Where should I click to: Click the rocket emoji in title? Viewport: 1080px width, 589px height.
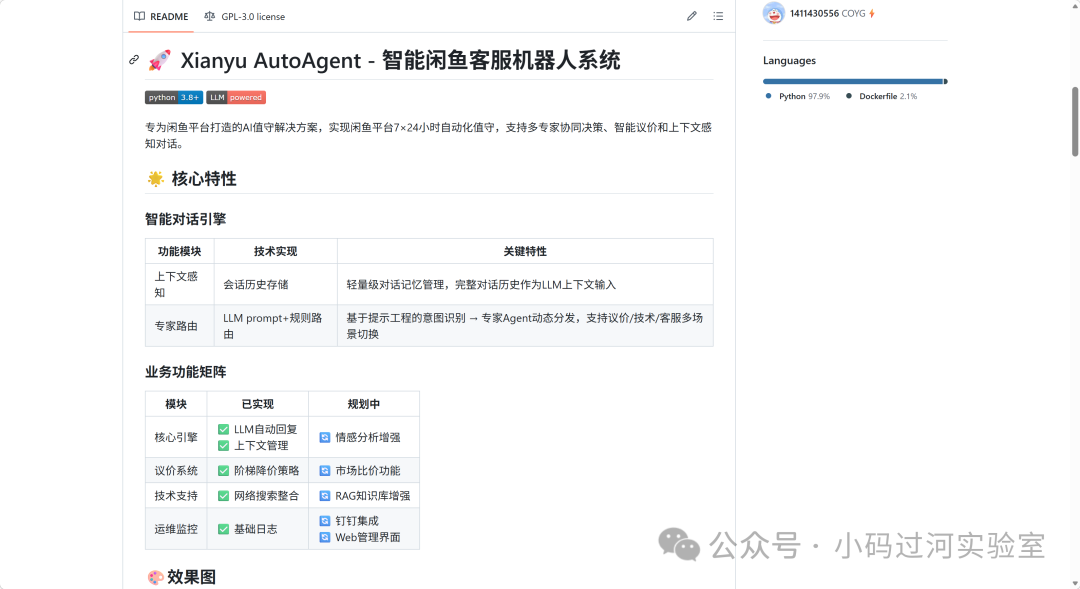159,61
